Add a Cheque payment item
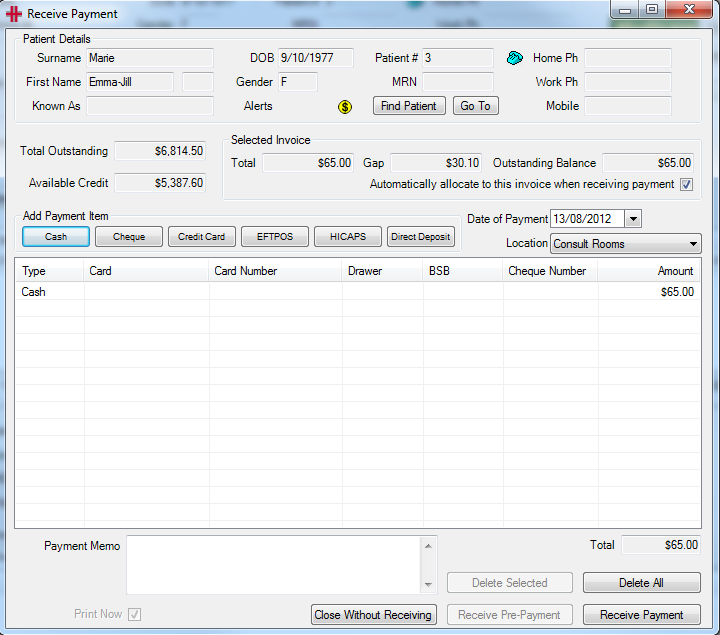 click(129, 237)
